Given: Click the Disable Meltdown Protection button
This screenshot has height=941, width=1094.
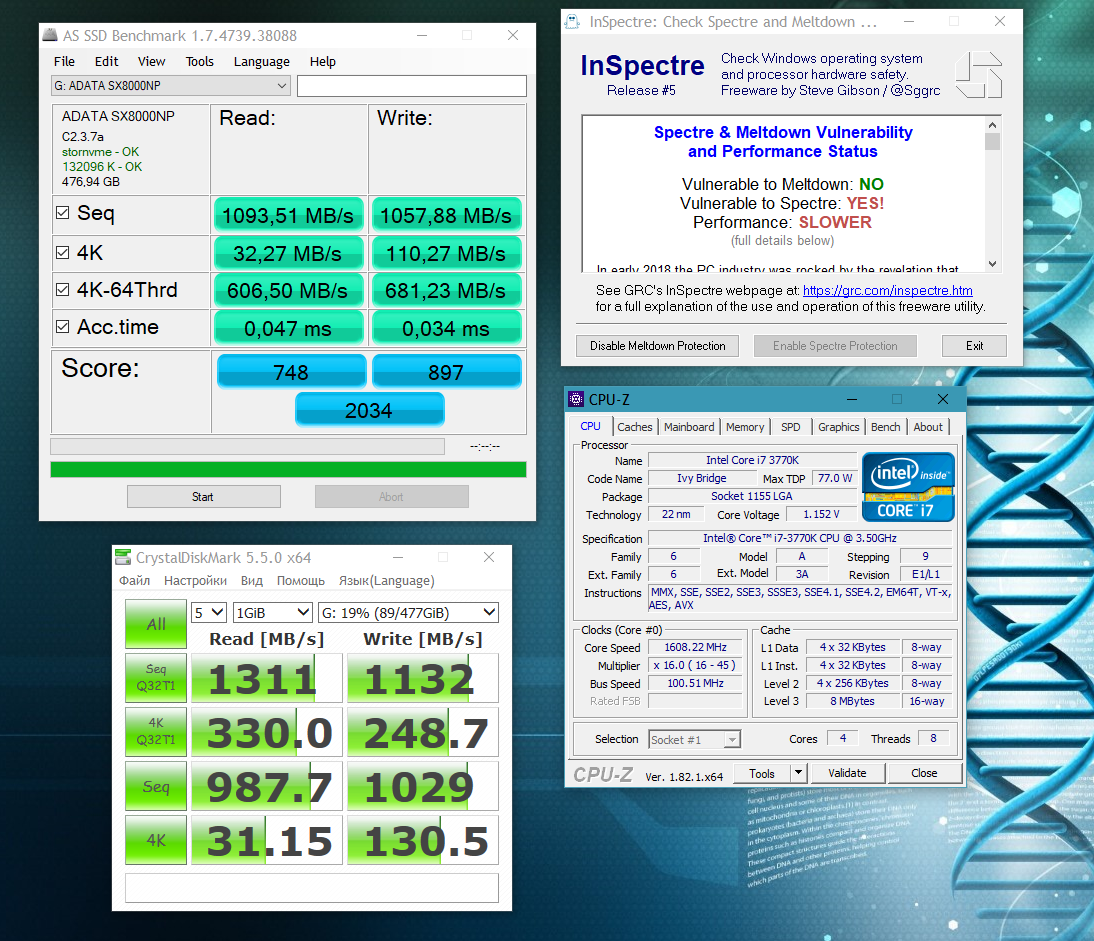Looking at the screenshot, I should tap(657, 346).
